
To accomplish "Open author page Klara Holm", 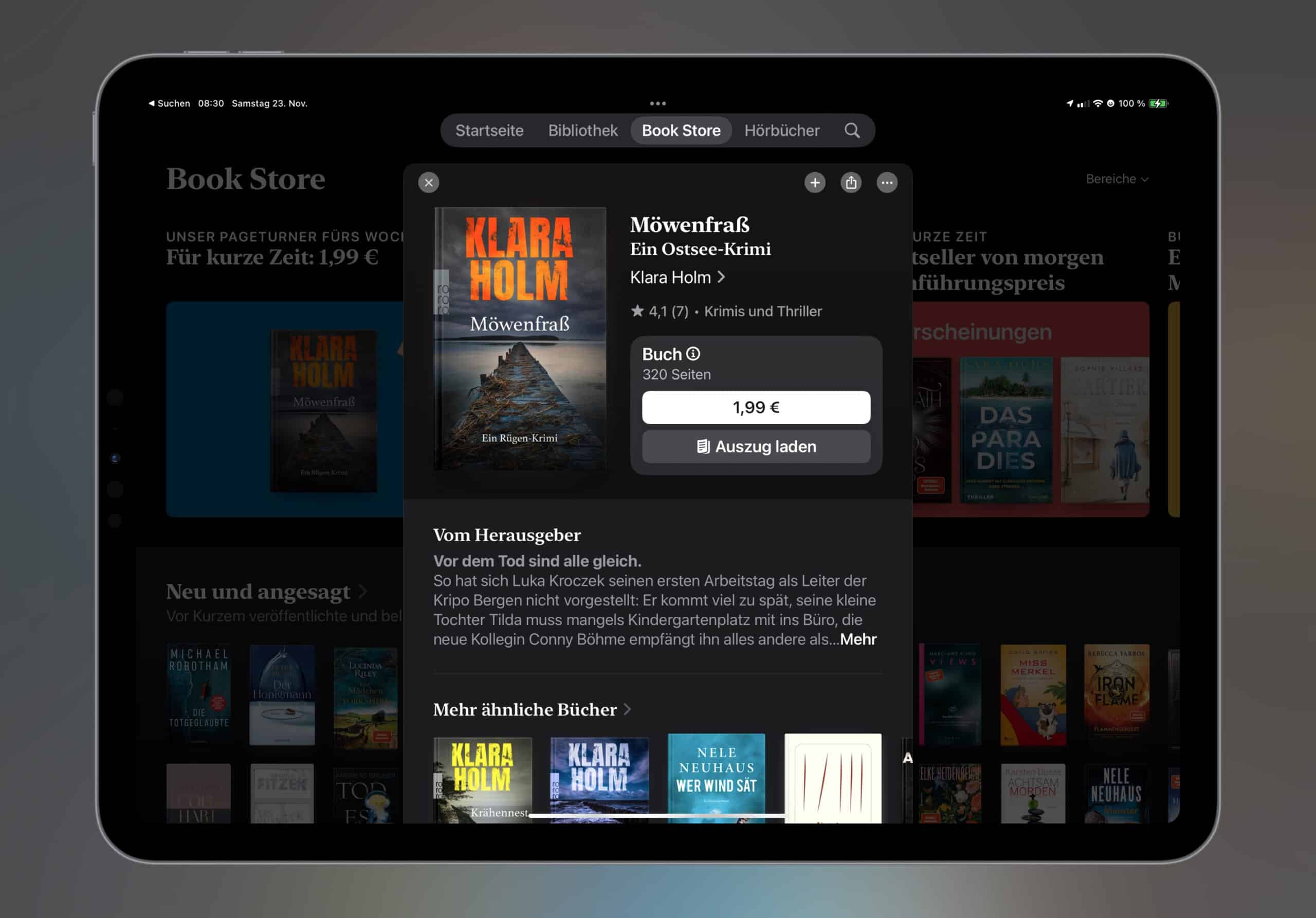I will click(x=678, y=278).
